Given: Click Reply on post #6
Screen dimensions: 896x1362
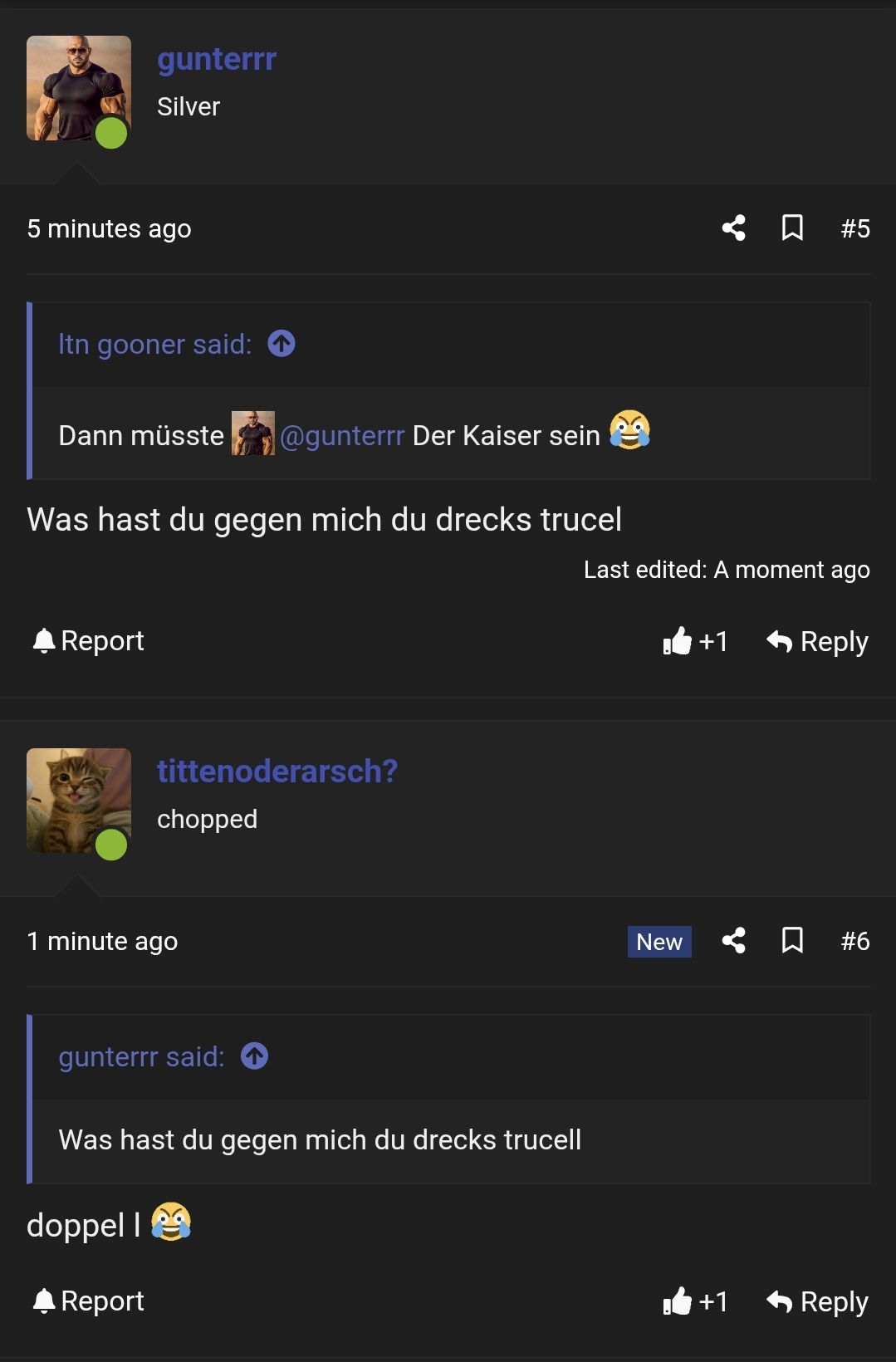Looking at the screenshot, I should [x=835, y=1301].
